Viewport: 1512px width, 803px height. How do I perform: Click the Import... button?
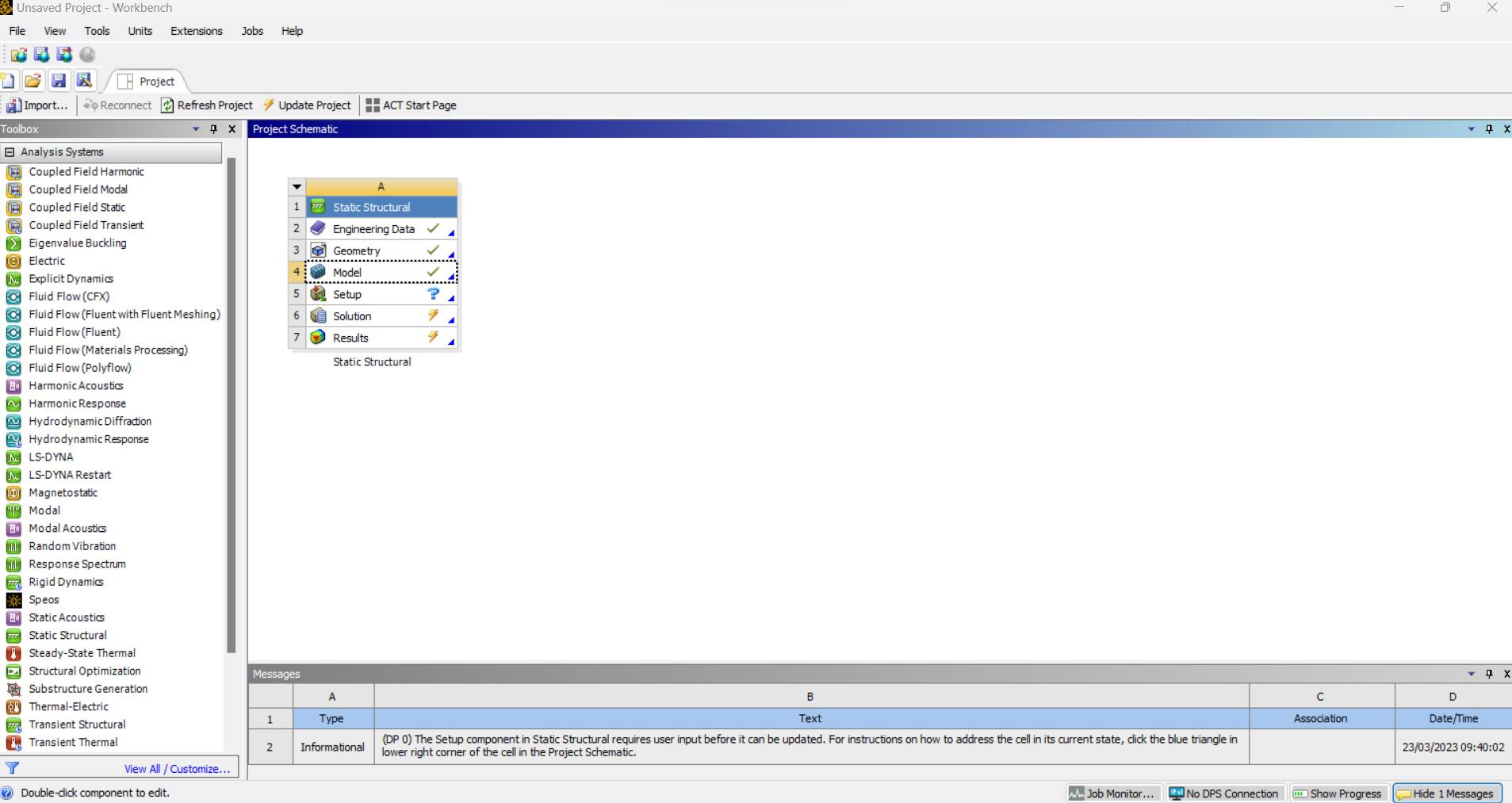[x=37, y=105]
